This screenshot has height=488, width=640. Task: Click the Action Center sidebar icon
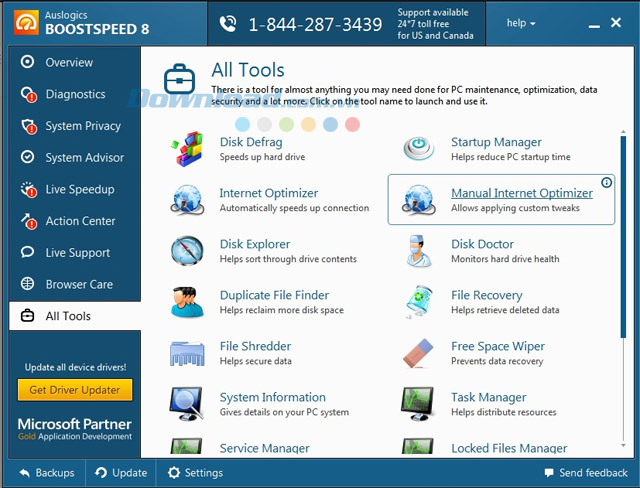(29, 221)
